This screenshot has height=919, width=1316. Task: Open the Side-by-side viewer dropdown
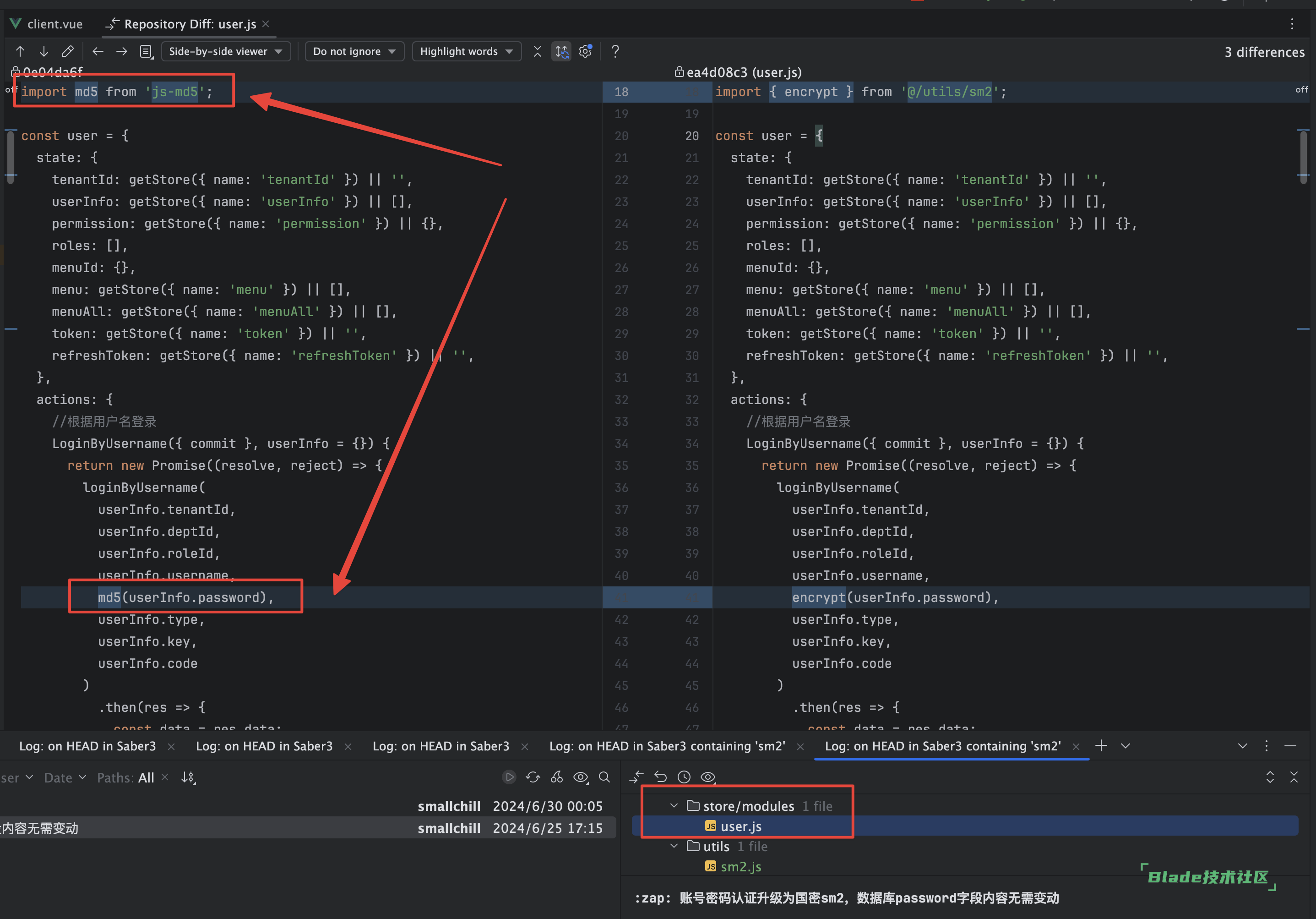(x=226, y=52)
